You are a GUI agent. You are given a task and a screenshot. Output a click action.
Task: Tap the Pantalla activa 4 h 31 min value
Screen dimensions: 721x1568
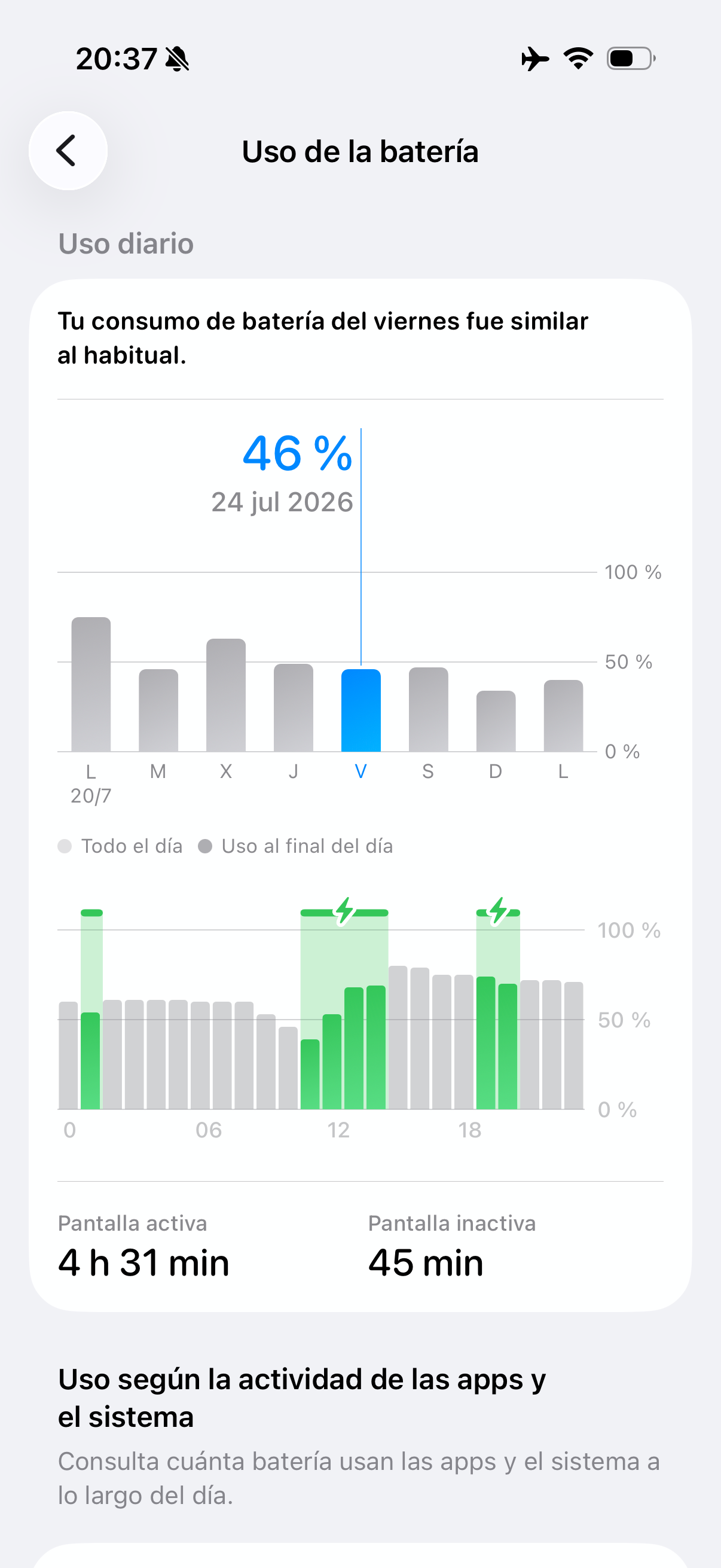coord(143,1262)
